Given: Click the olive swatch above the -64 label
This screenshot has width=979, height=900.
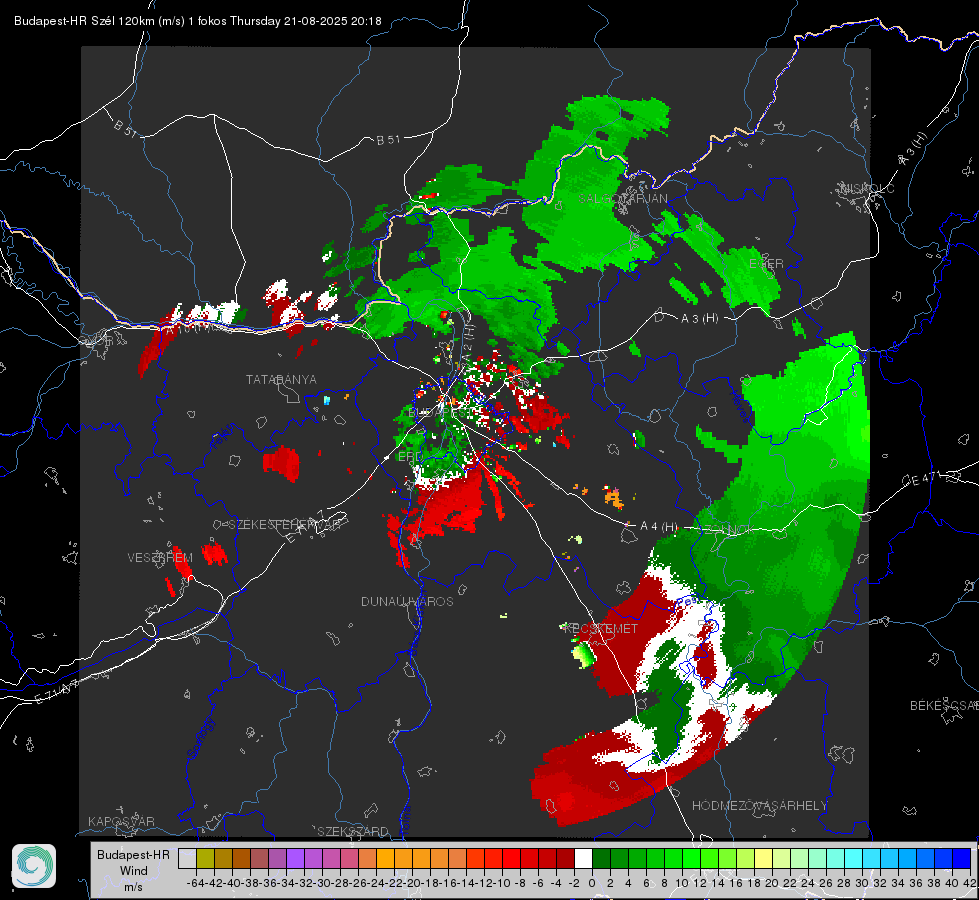Looking at the screenshot, I should pyautogui.click(x=205, y=858).
